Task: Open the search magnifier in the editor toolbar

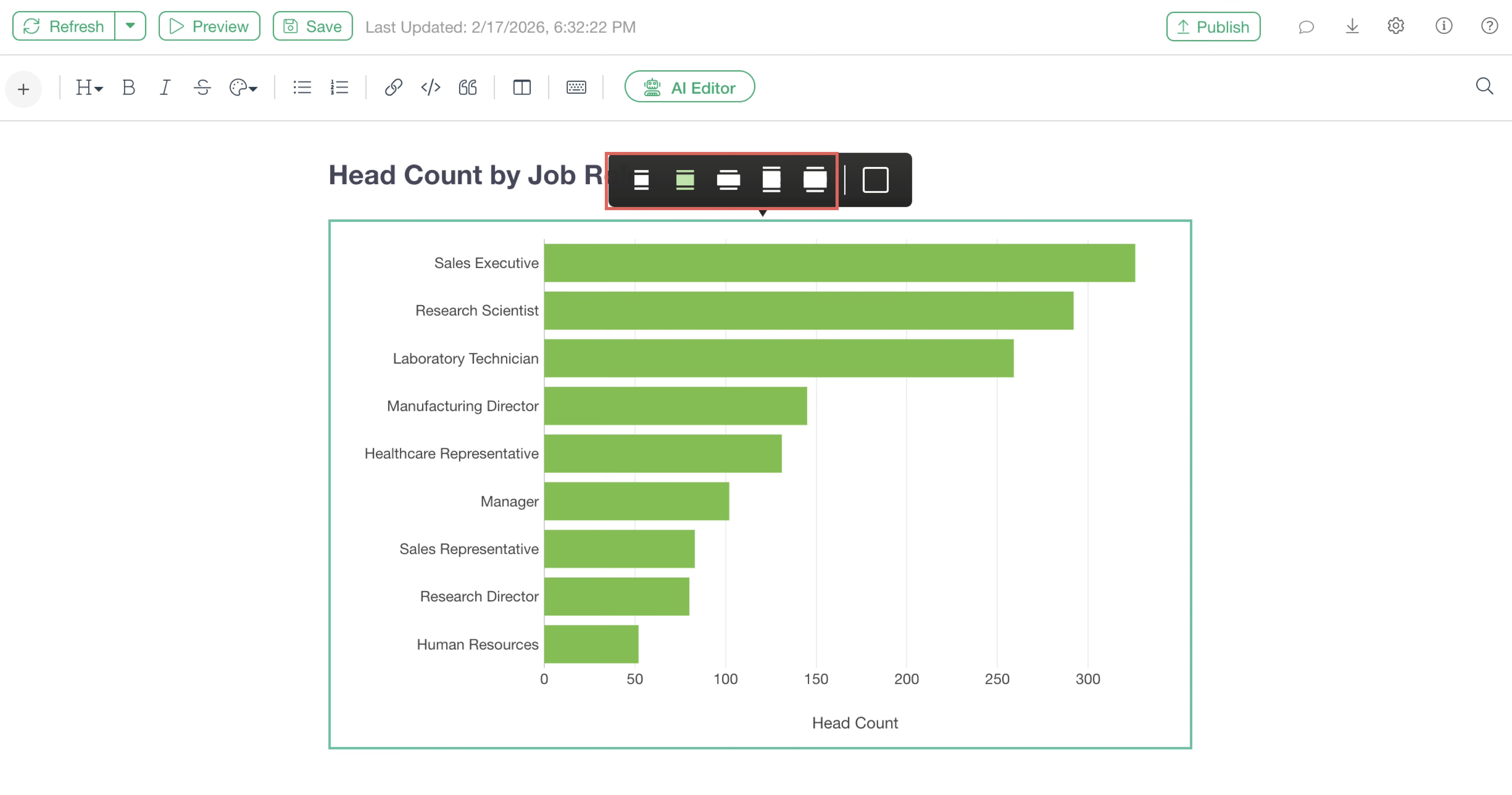Action: click(x=1484, y=86)
